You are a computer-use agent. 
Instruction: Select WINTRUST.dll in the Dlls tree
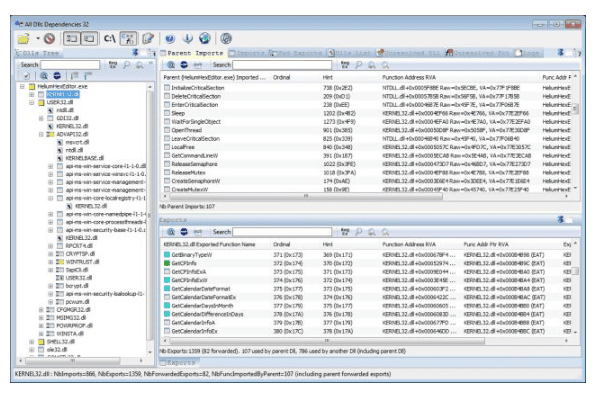pos(82,262)
